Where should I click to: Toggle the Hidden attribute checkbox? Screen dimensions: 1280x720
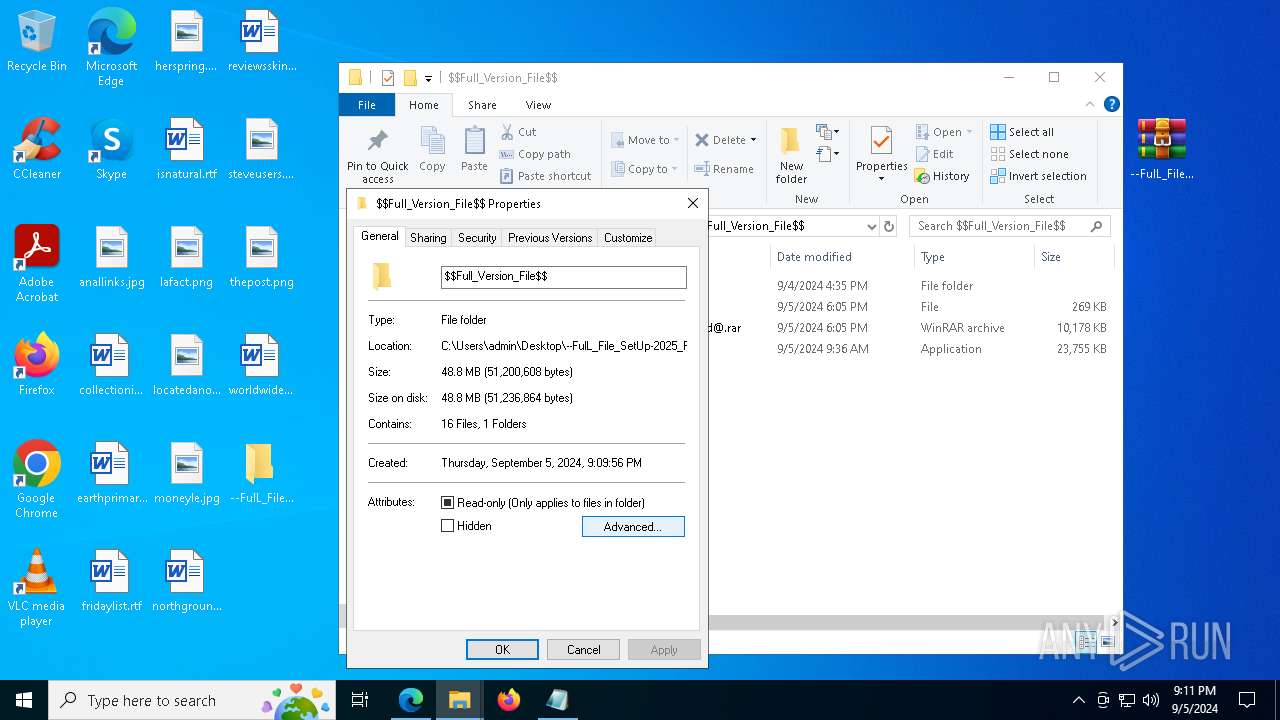448,526
